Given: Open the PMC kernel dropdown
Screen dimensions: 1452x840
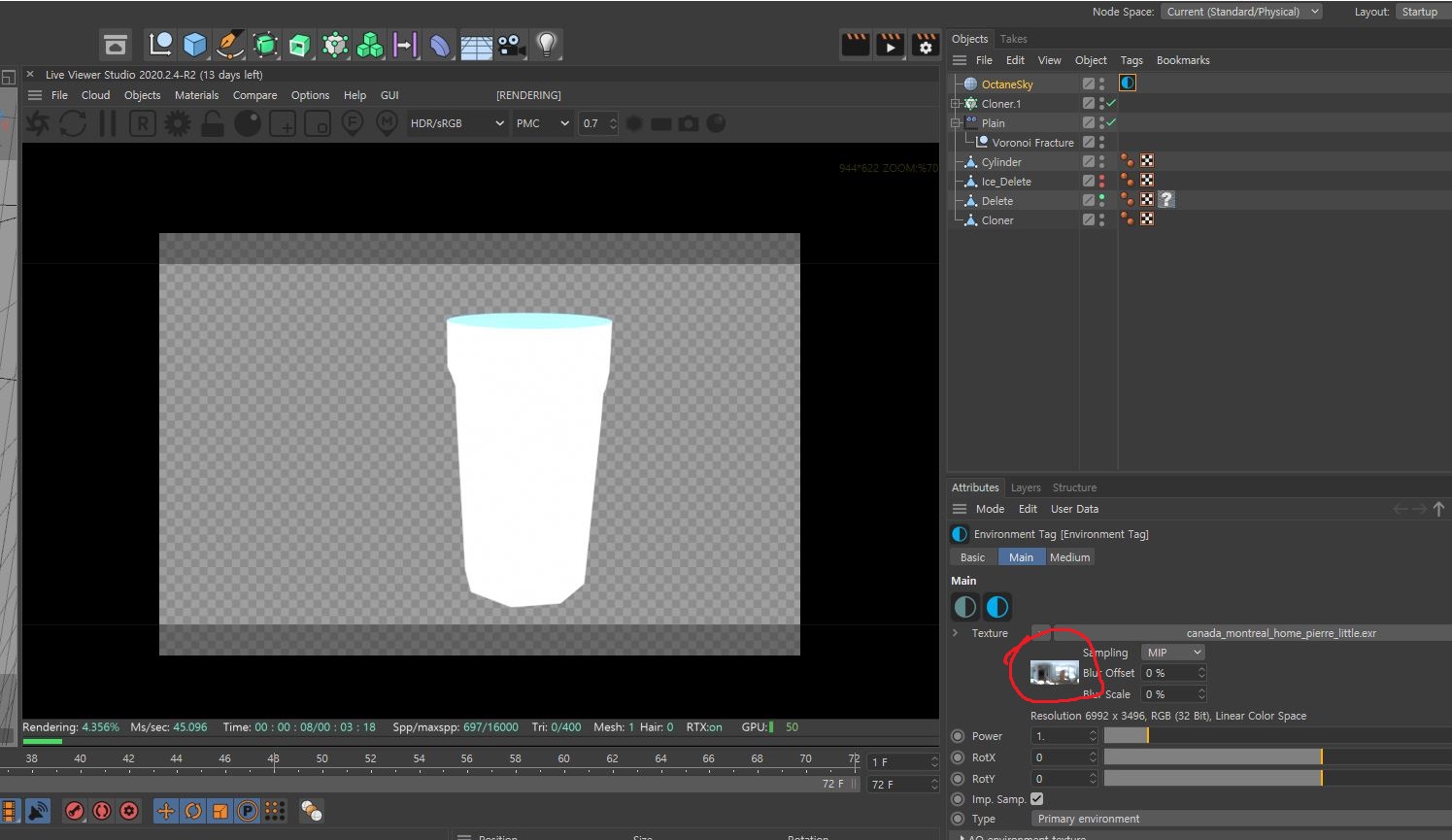Looking at the screenshot, I should 542,123.
